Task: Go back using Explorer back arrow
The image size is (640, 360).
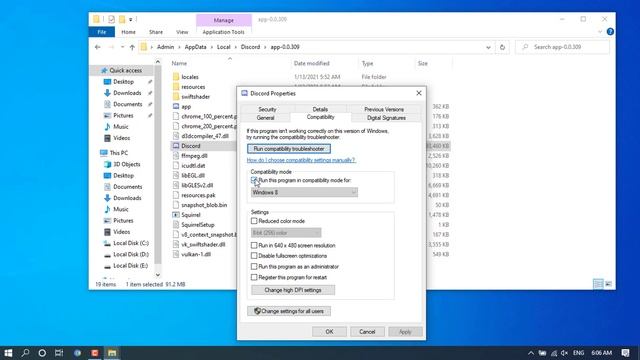Action: pos(98,47)
